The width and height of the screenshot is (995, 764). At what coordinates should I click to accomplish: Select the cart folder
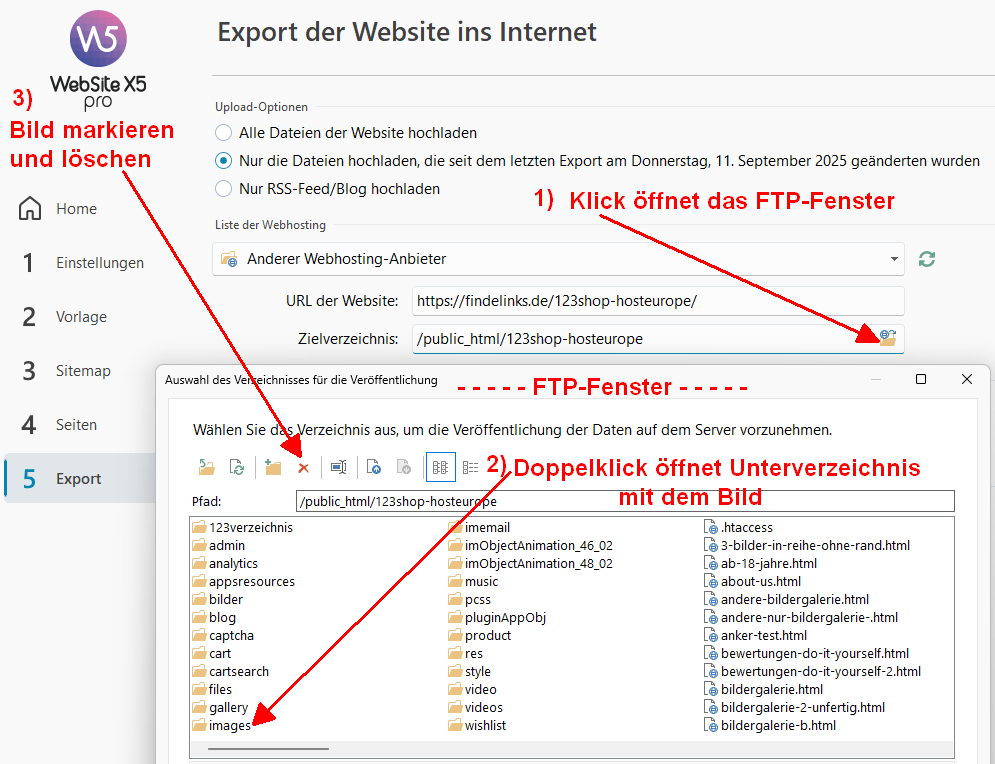point(212,654)
